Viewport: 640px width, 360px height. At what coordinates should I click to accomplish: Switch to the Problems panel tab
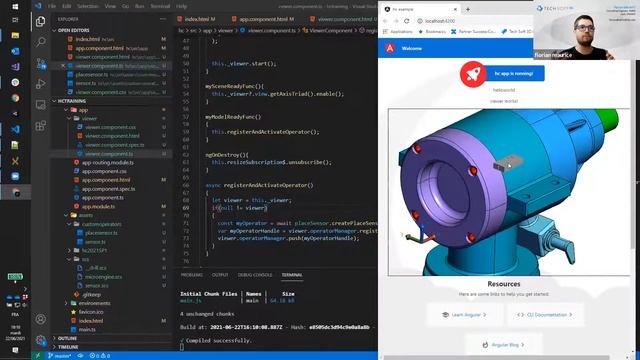[x=192, y=275]
